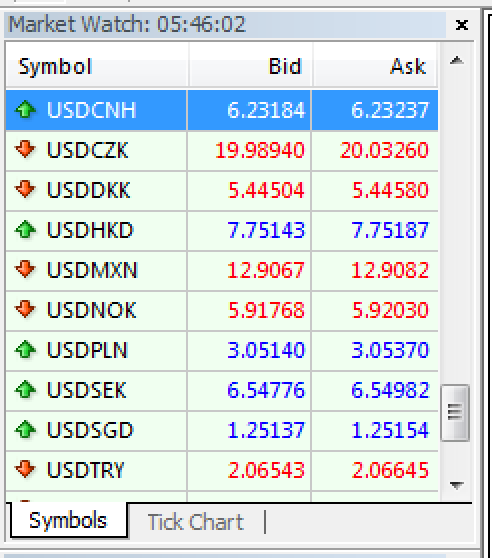
Task: Click the vertical scrollbar thumb
Action: point(455,413)
